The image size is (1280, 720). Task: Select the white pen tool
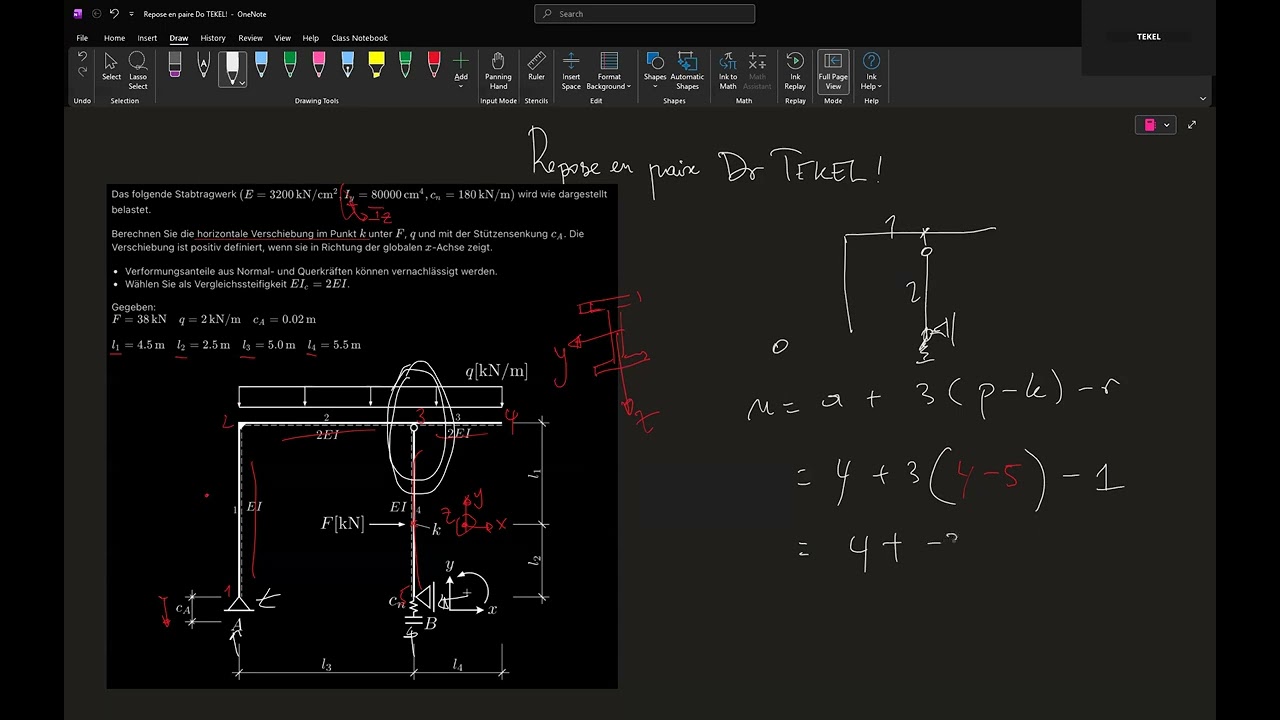point(232,66)
